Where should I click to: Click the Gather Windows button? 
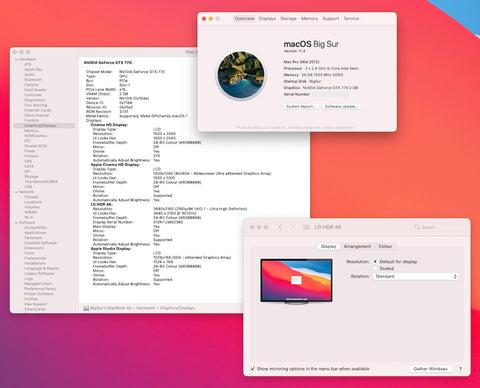pos(430,369)
